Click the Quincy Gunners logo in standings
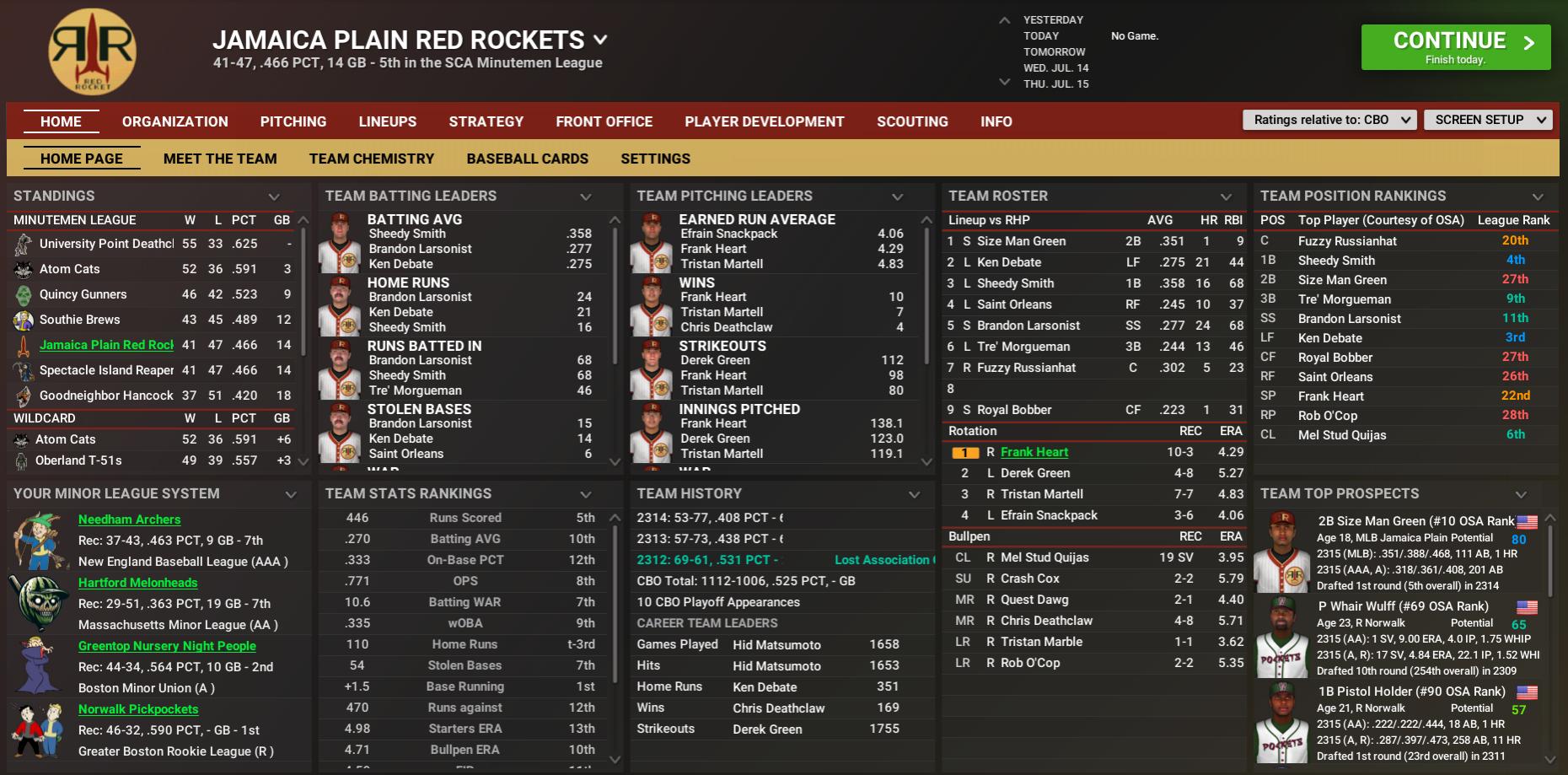Image resolution: width=1568 pixels, height=775 pixels. 24,294
